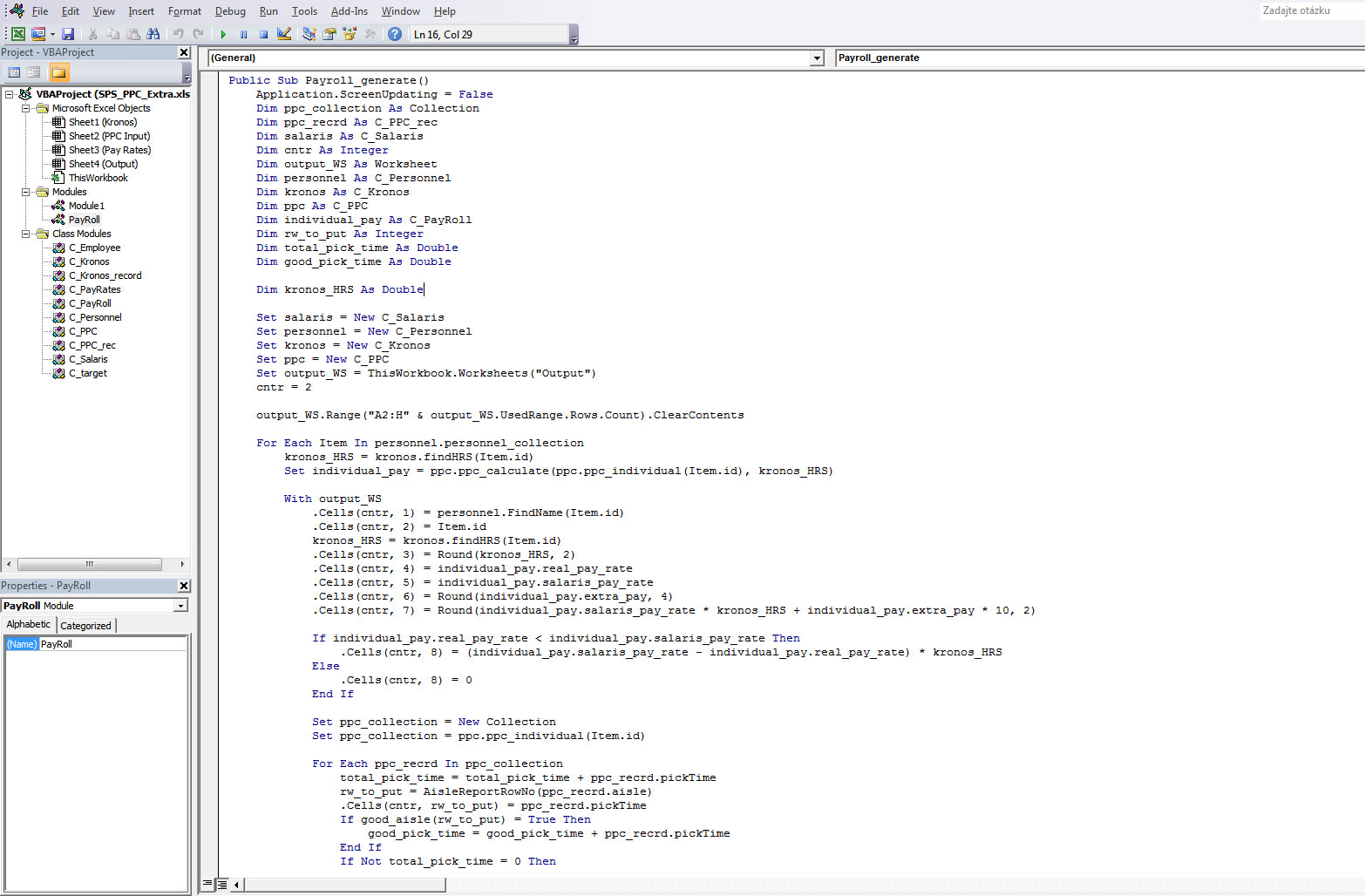Click the Undo arrow icon
The image size is (1365, 896).
click(x=178, y=34)
